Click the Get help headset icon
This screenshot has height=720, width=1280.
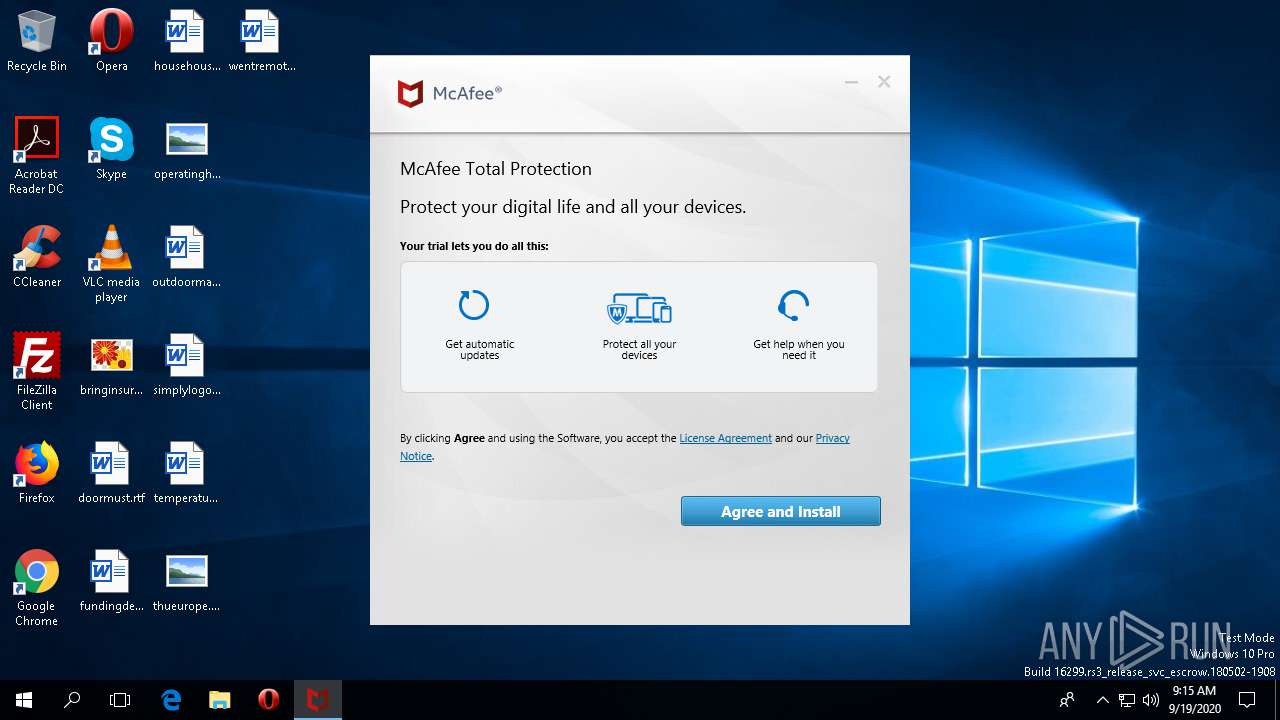(x=793, y=305)
